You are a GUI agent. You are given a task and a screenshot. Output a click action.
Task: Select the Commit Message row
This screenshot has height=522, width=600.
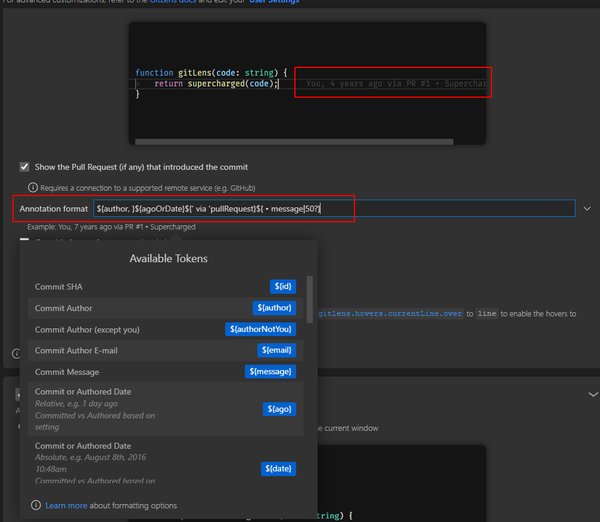click(165, 372)
